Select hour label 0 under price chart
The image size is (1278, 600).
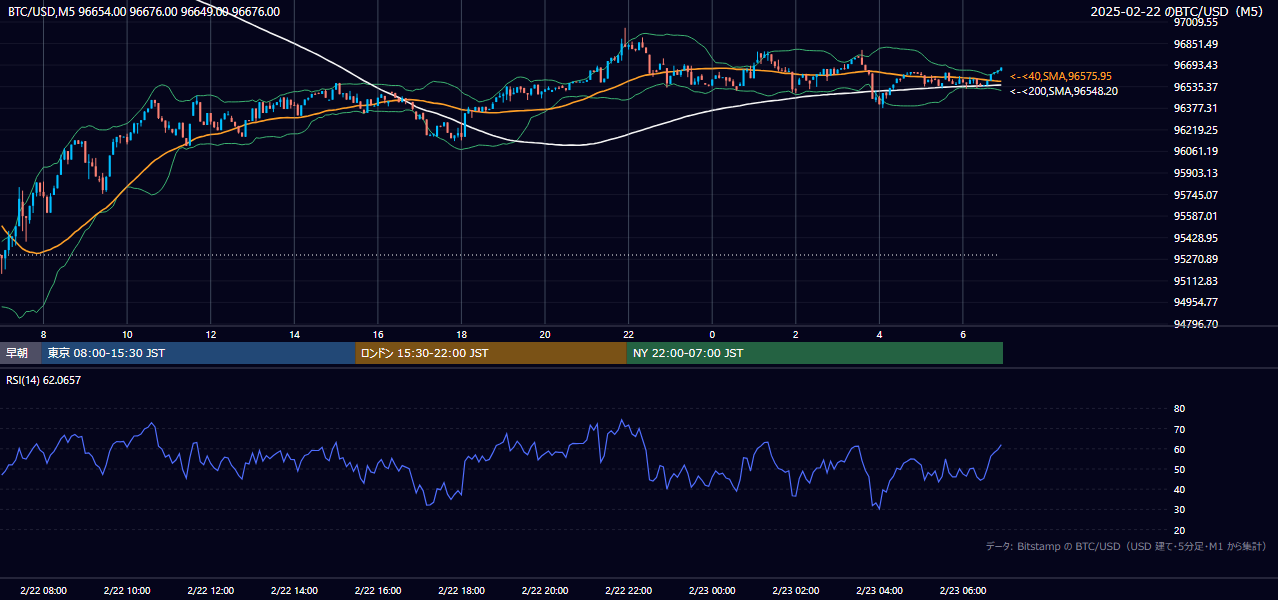(712, 334)
